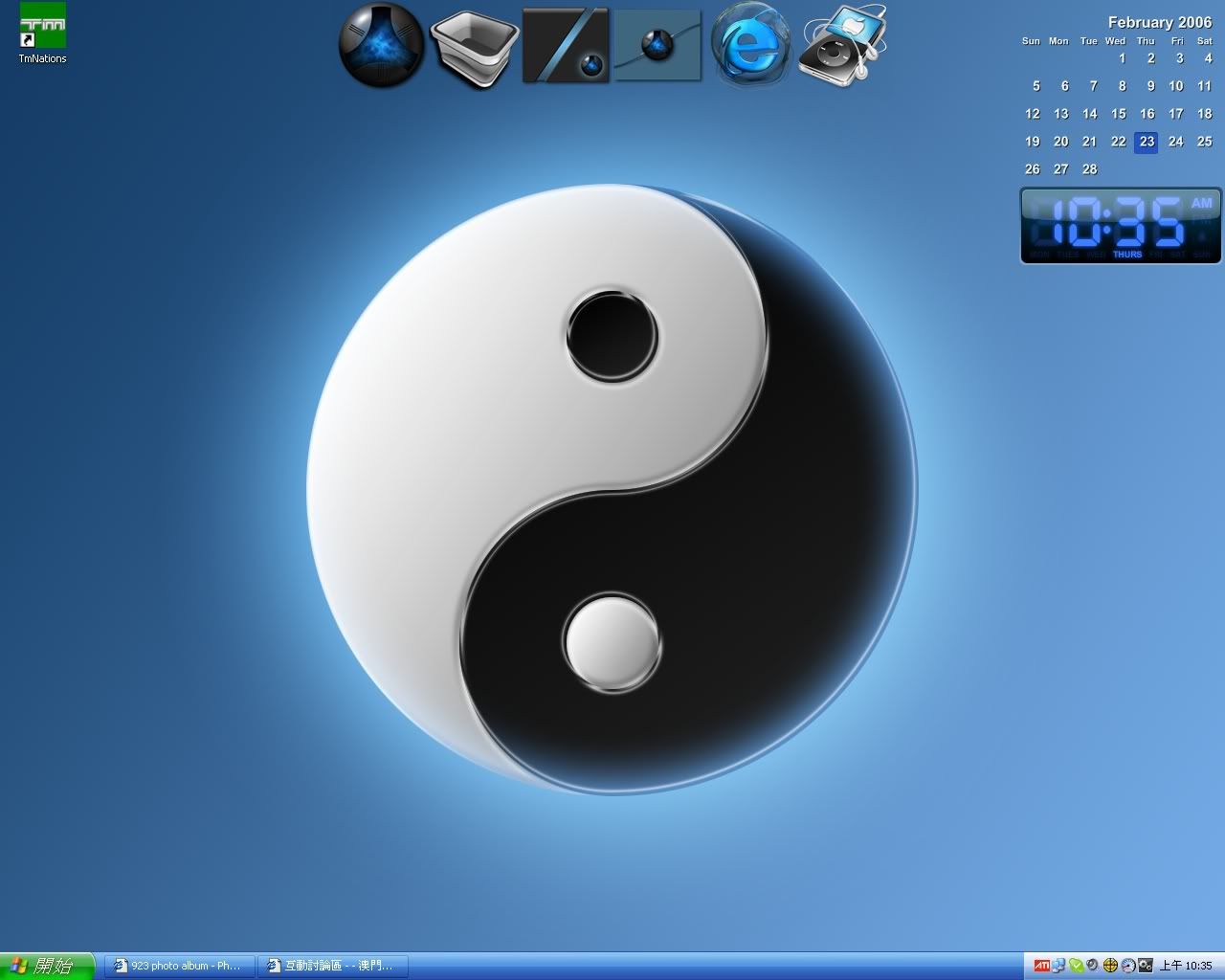Click the Internet Explorer dock icon
Image resolution: width=1225 pixels, height=980 pixels.
point(749,45)
